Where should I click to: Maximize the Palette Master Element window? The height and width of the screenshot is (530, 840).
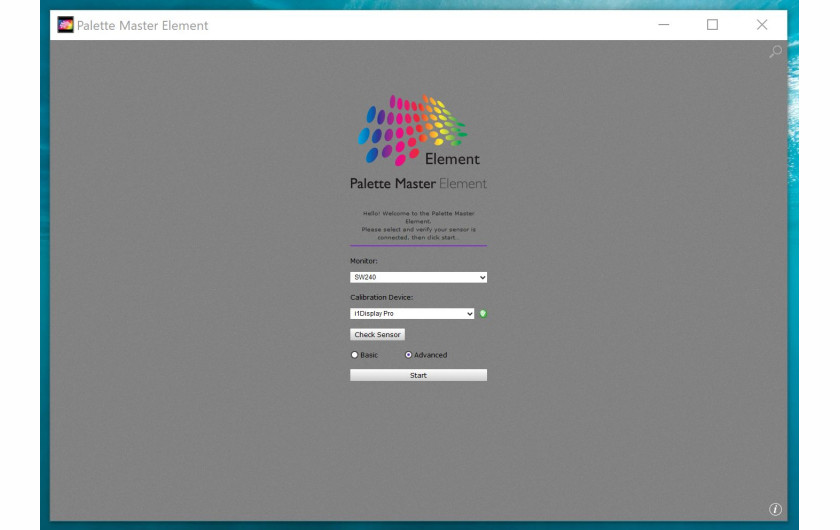click(712, 25)
